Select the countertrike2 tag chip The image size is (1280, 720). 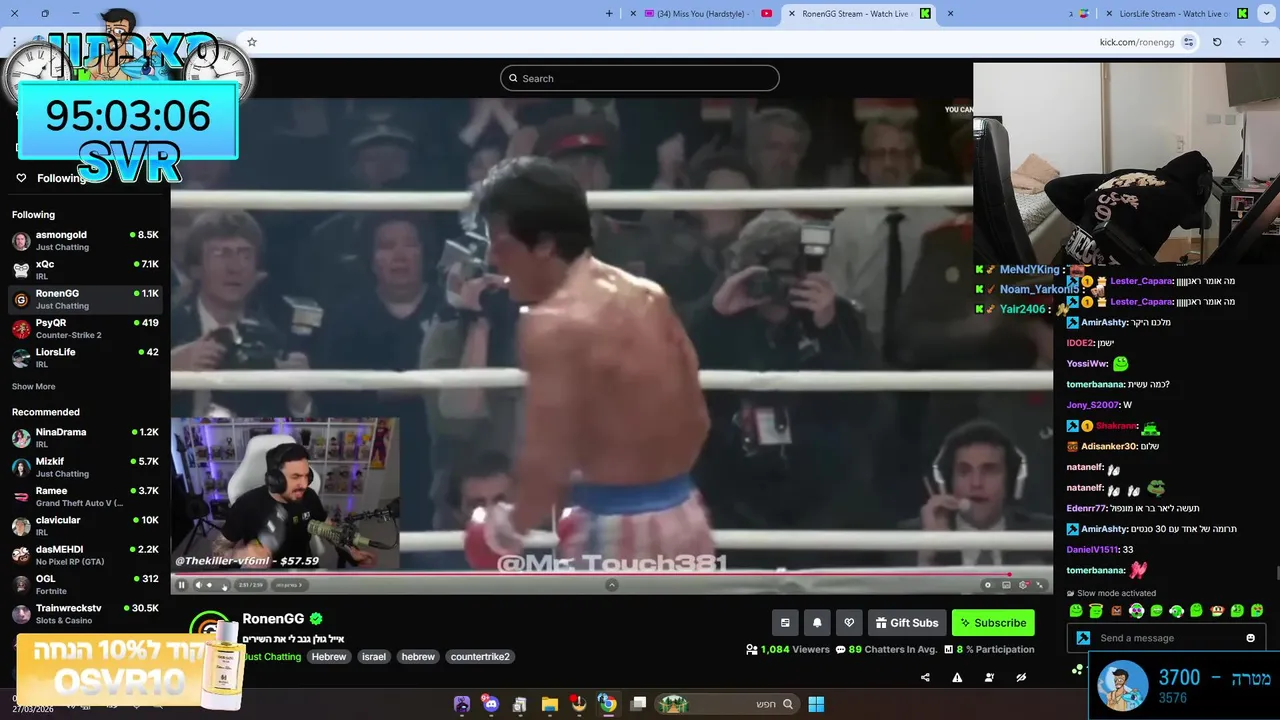(480, 657)
